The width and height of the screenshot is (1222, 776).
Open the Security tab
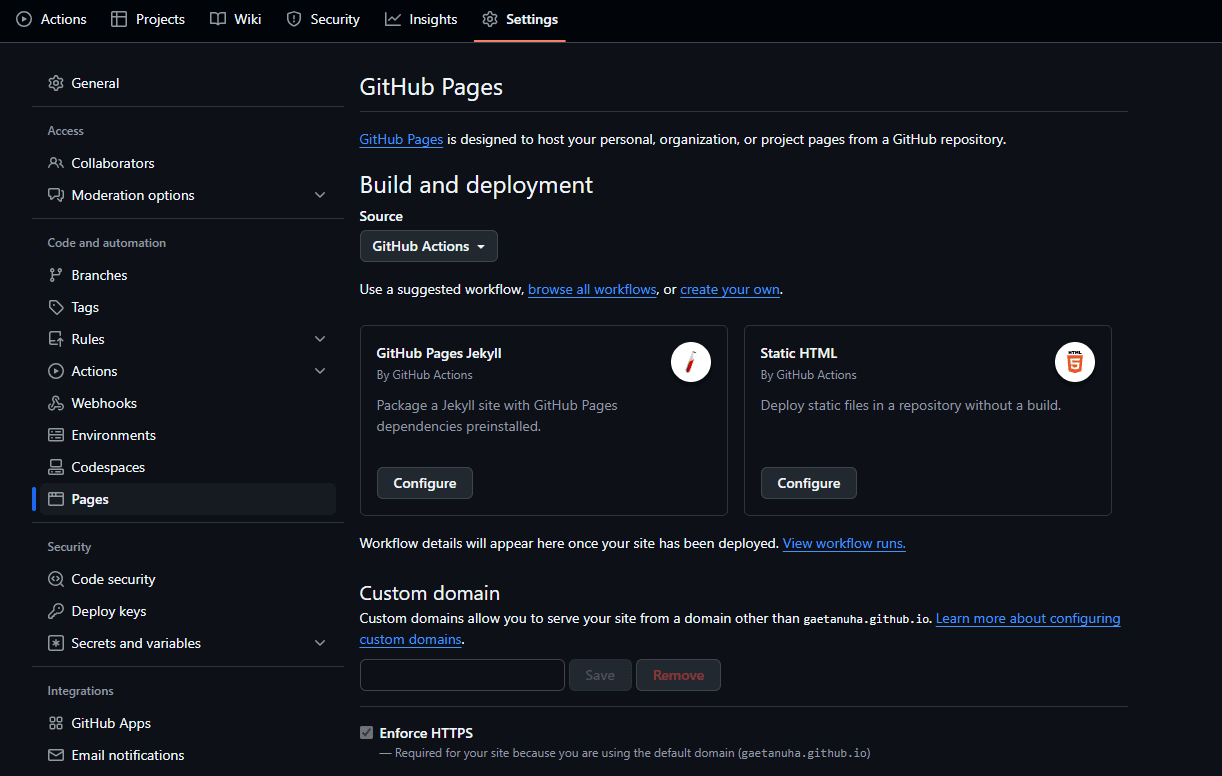pyautogui.click(x=323, y=19)
